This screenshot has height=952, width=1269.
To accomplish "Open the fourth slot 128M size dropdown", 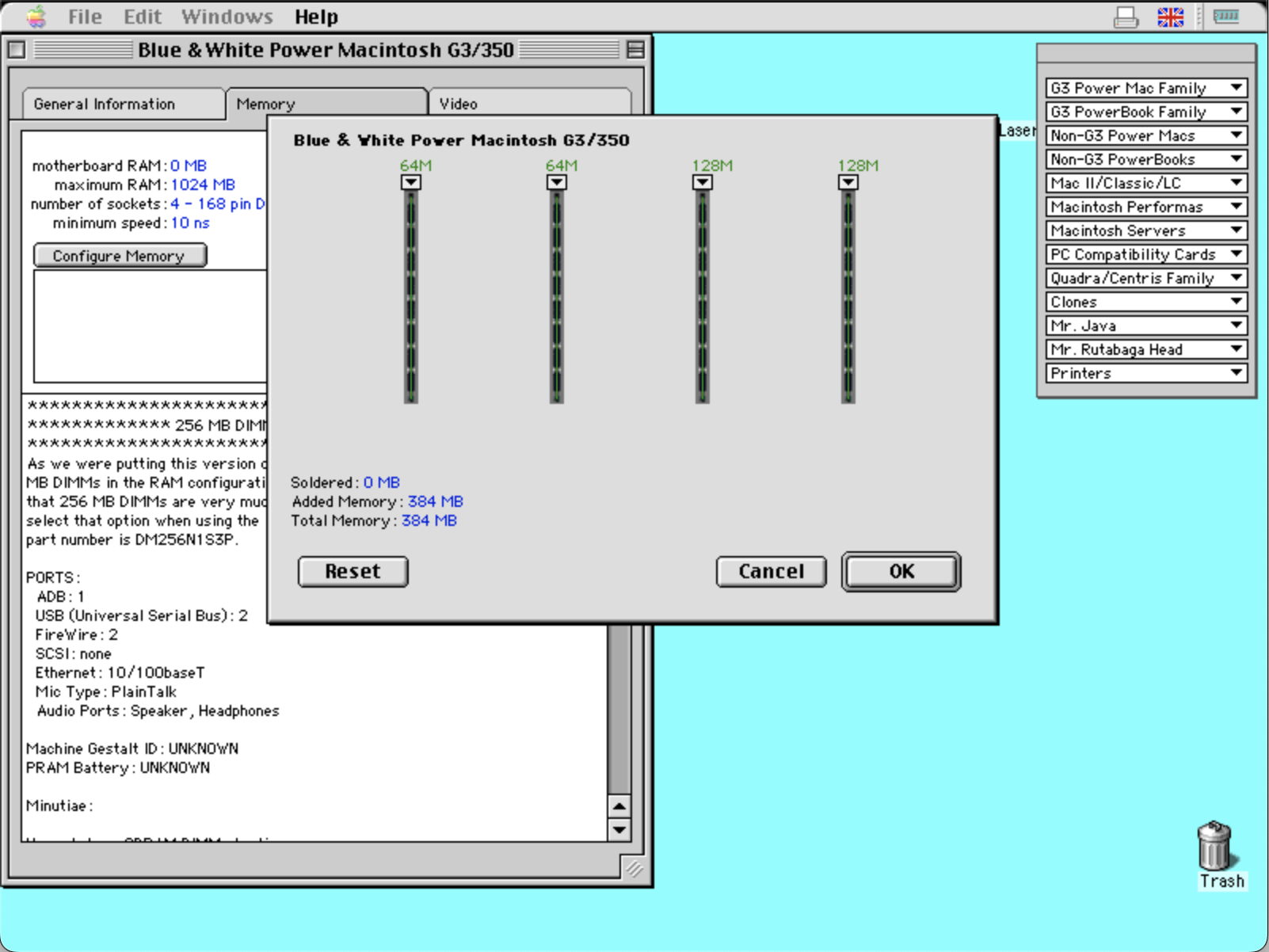I will pyautogui.click(x=848, y=182).
